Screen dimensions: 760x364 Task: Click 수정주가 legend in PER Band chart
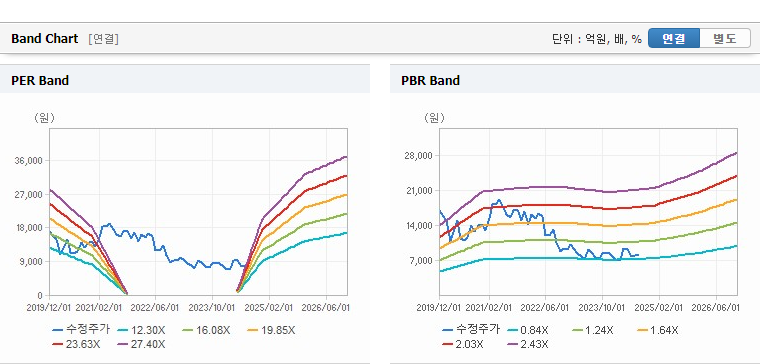pos(81,330)
